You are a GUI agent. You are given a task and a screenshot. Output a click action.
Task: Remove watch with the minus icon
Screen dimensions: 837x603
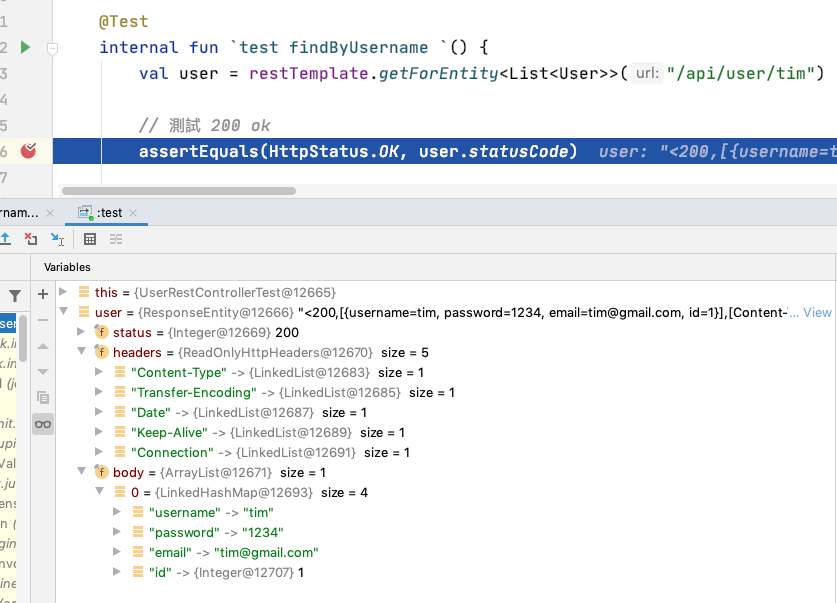coord(43,320)
